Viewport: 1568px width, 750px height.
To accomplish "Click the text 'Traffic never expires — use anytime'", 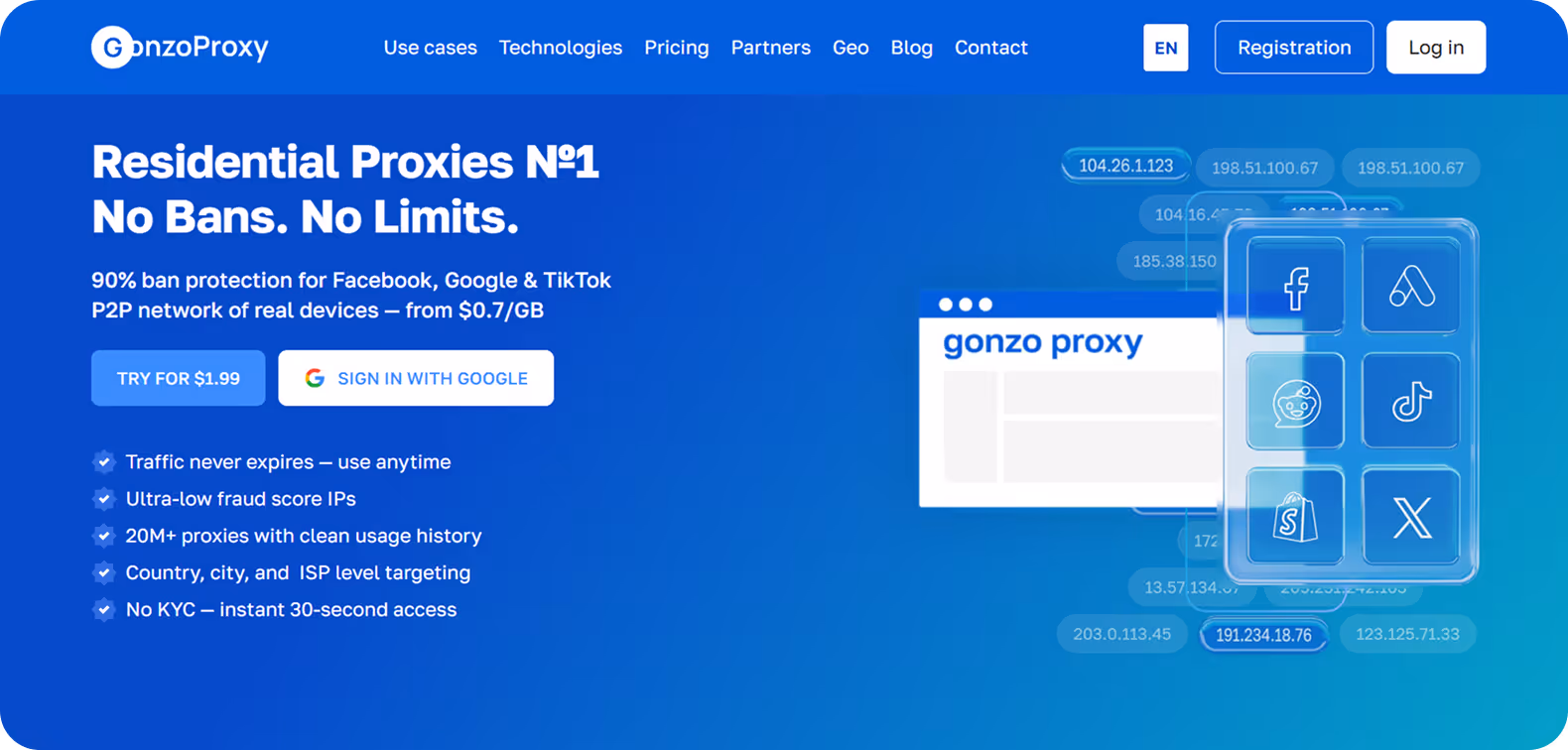I will [288, 461].
